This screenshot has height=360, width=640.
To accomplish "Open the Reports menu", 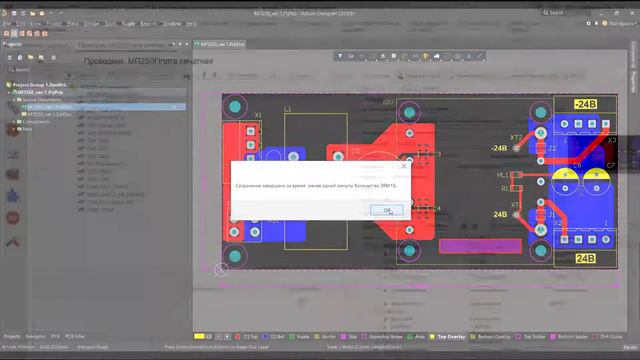I will point(148,24).
